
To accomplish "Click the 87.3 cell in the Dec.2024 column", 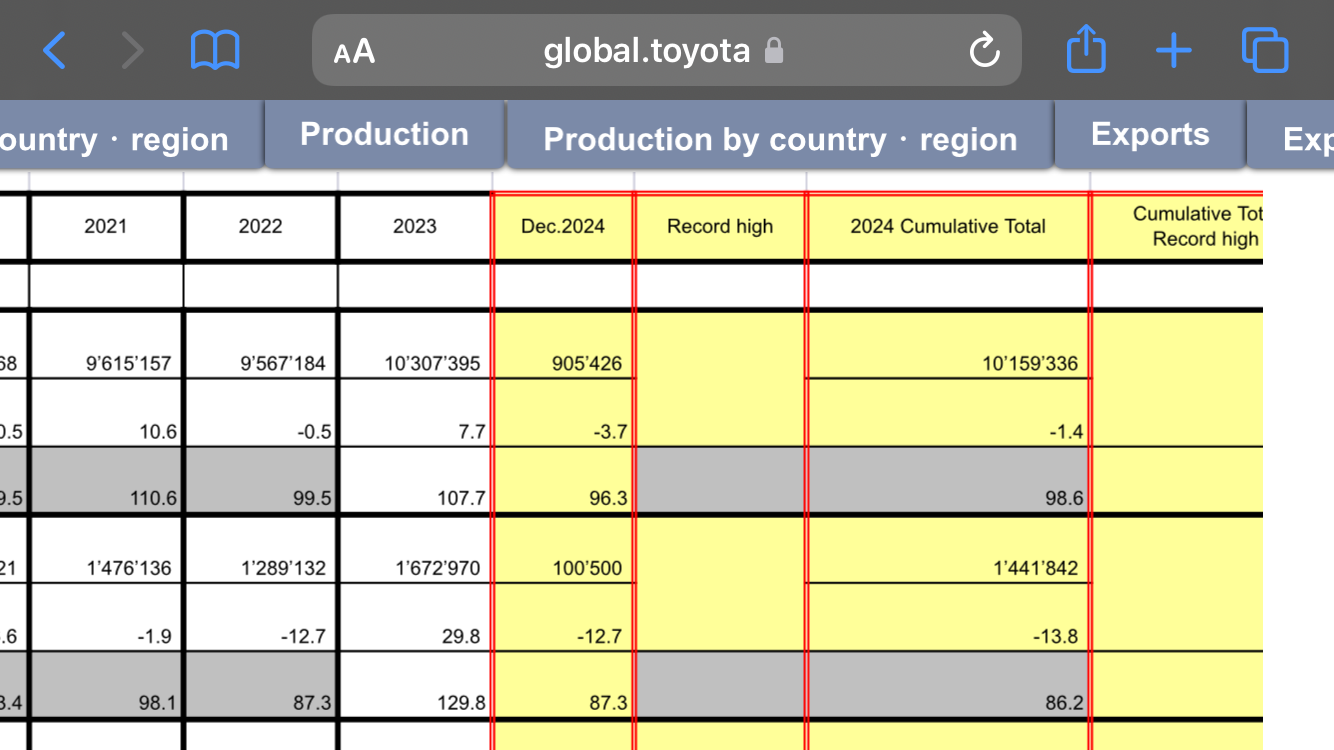I will (563, 685).
